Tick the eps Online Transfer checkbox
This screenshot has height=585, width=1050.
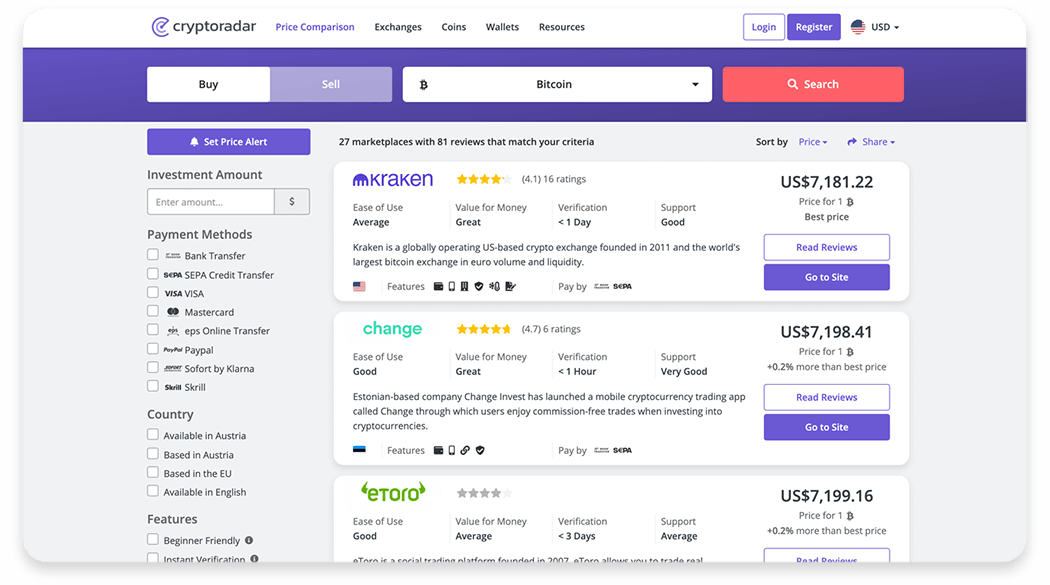[x=153, y=330]
